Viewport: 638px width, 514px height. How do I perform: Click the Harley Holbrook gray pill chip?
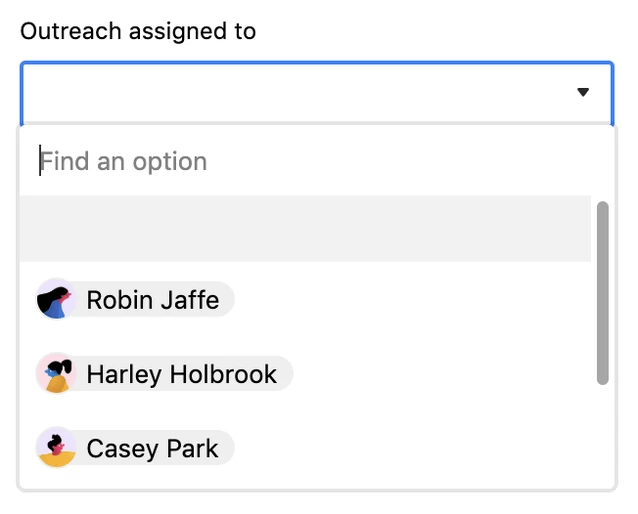[x=165, y=373]
